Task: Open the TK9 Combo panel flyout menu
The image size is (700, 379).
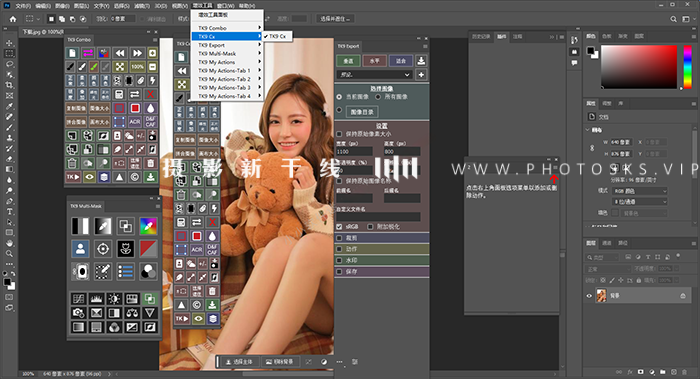Action: [x=155, y=40]
